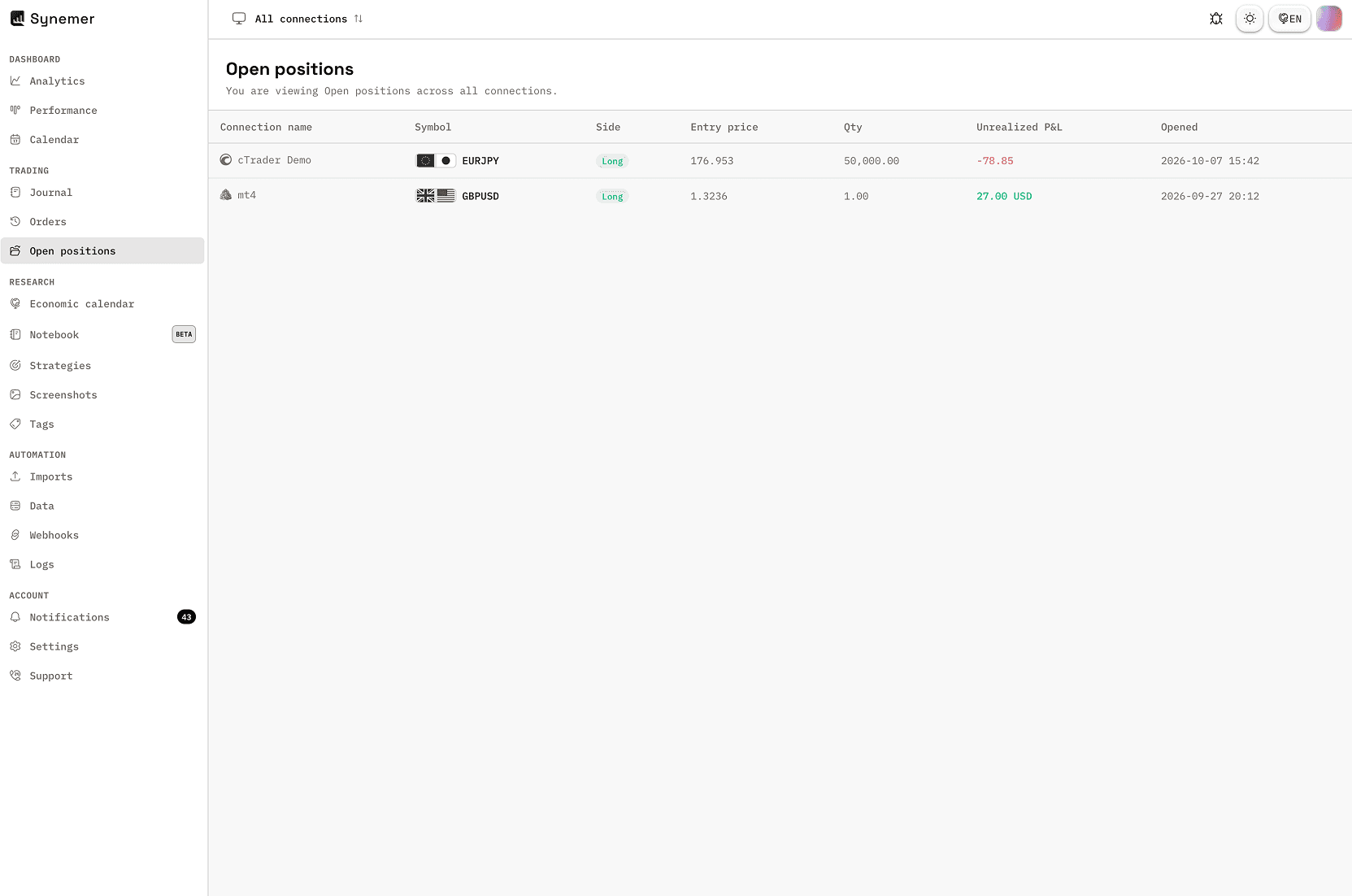
Task: Click the Imports upload icon
Action: tap(15, 476)
